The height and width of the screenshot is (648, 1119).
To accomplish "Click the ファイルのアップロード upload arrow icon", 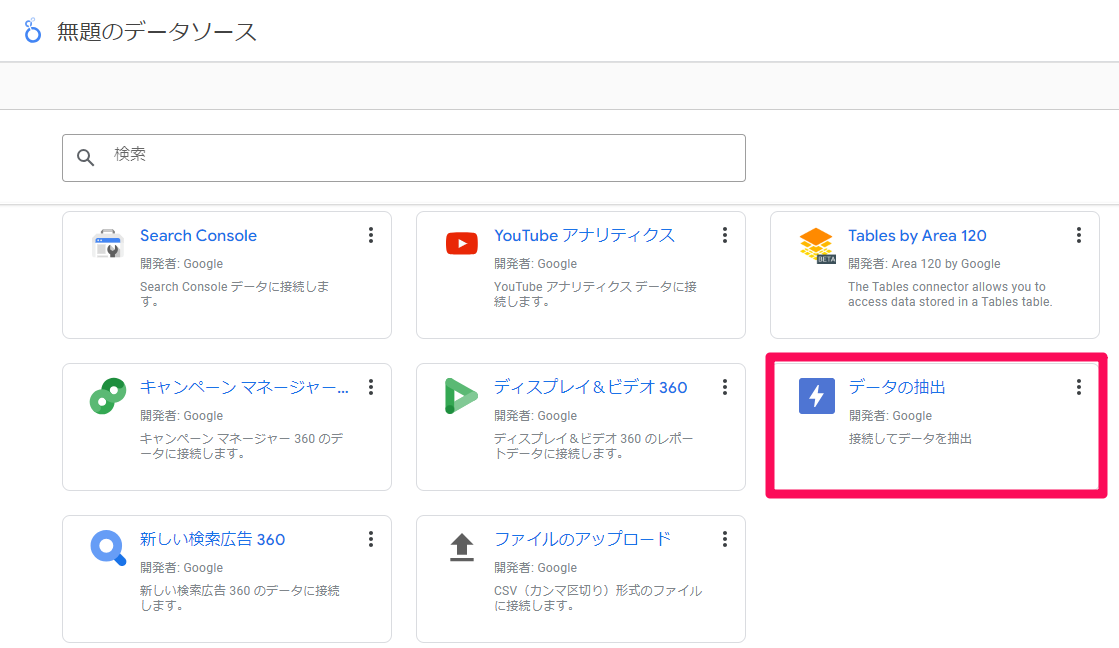I will (462, 548).
